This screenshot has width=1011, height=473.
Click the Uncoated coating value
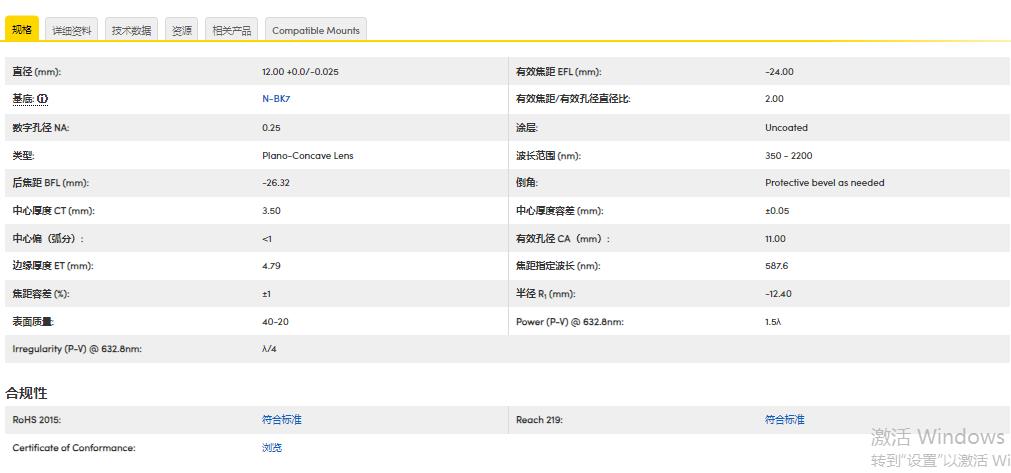point(787,128)
